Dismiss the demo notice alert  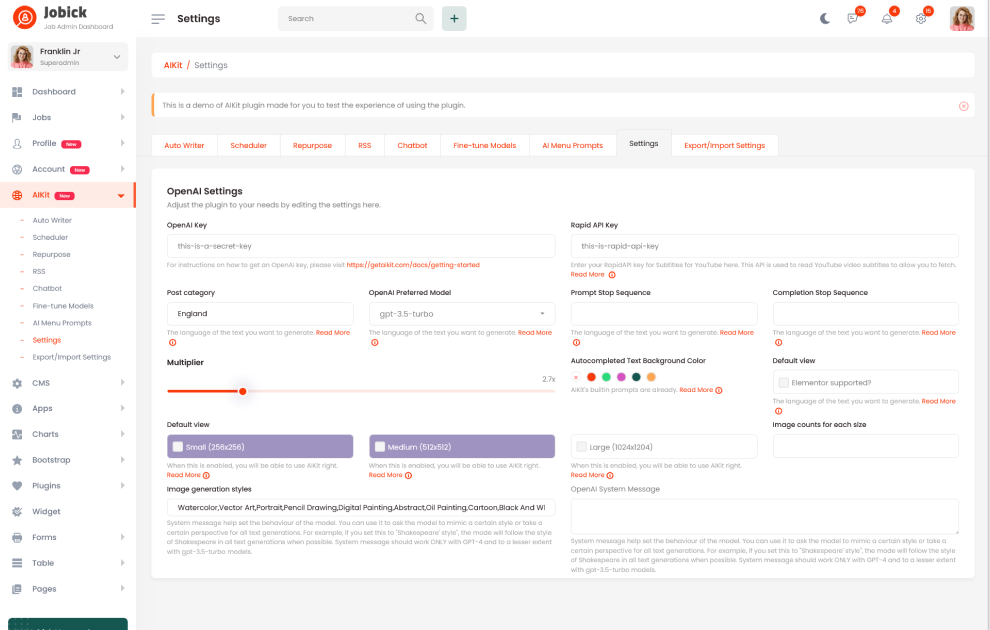[963, 105]
